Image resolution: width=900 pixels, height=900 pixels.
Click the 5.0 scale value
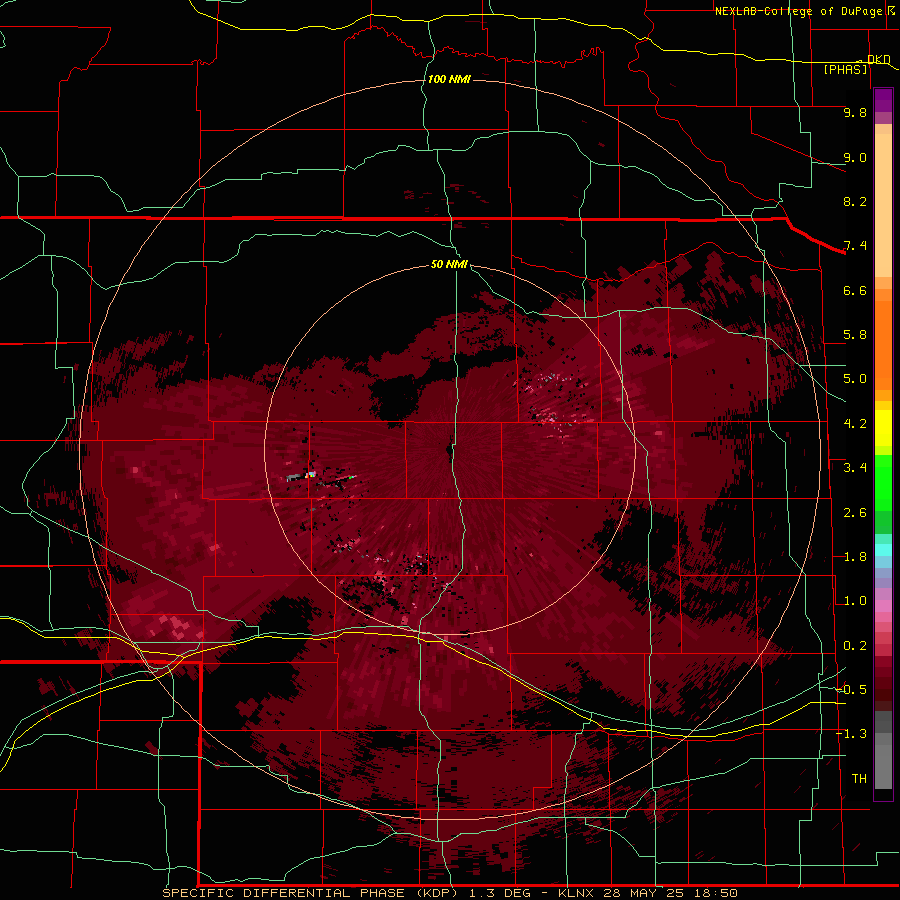pyautogui.click(x=855, y=379)
